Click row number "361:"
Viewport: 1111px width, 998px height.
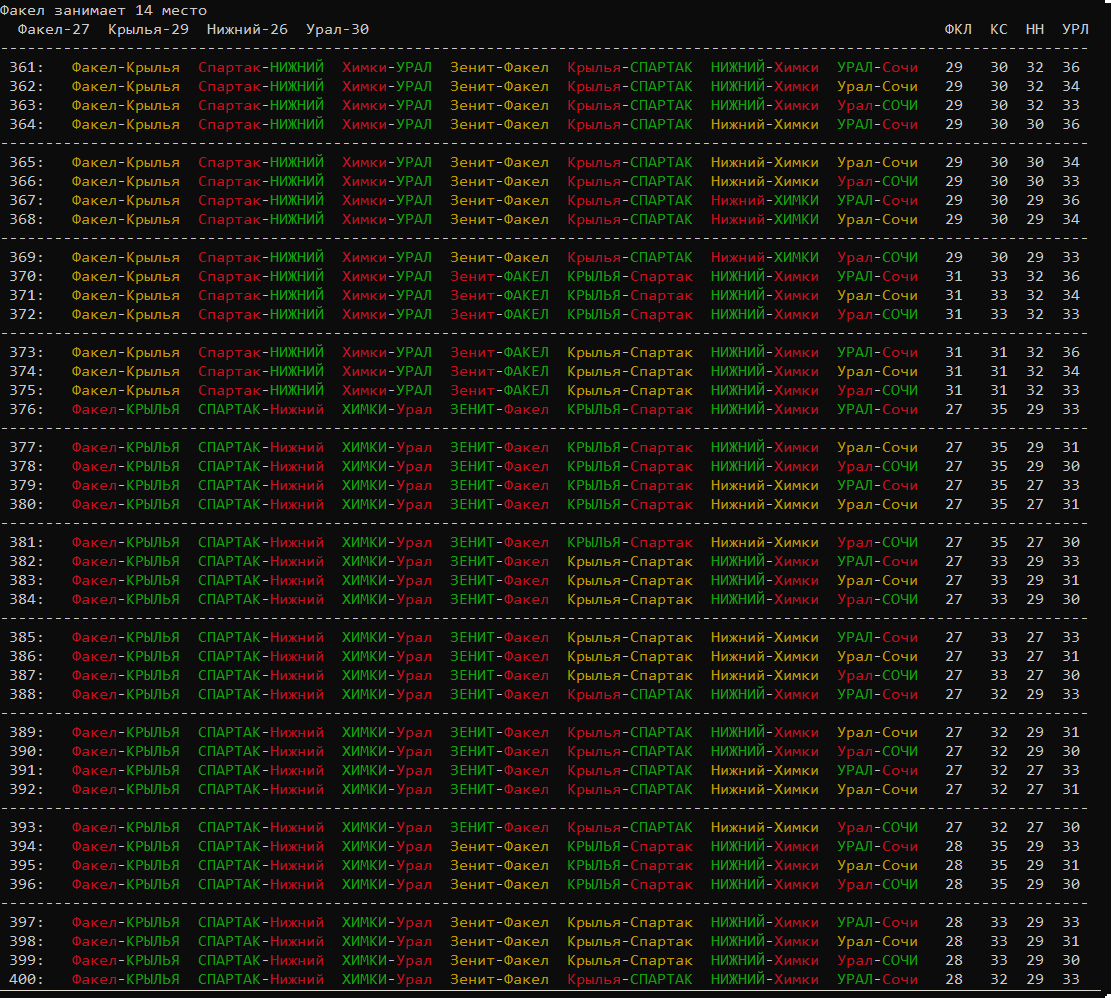26,67
